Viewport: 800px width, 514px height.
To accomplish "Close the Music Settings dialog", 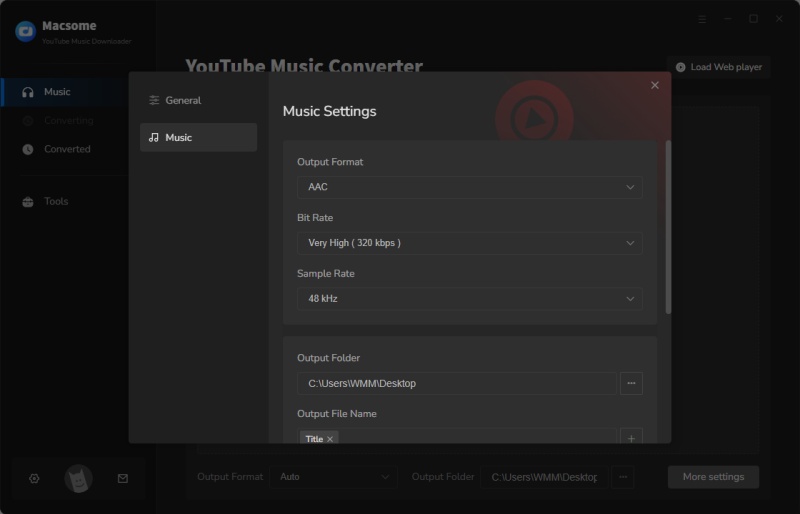I will click(655, 85).
